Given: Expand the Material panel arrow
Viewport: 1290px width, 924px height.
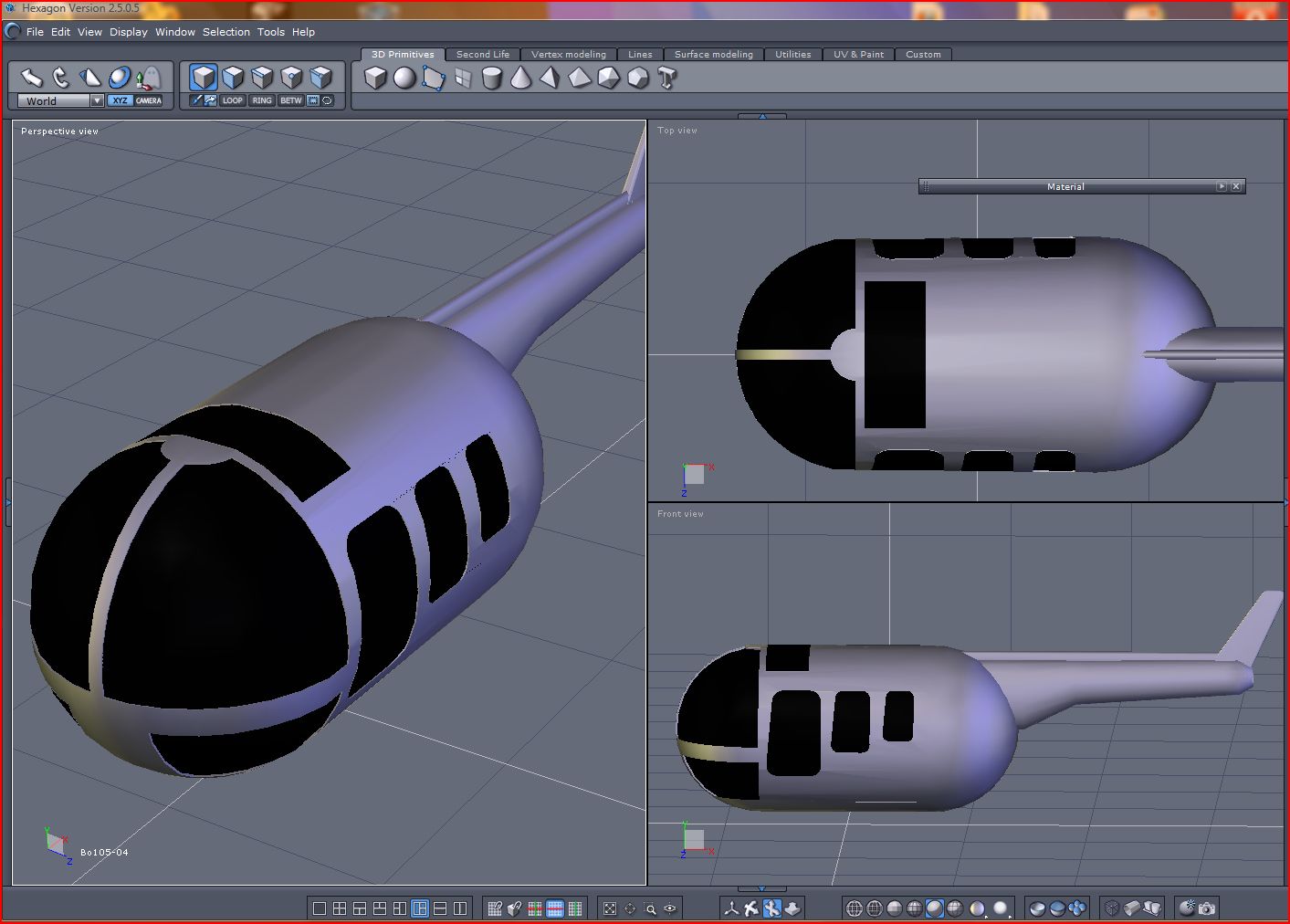Looking at the screenshot, I should click(x=1222, y=186).
